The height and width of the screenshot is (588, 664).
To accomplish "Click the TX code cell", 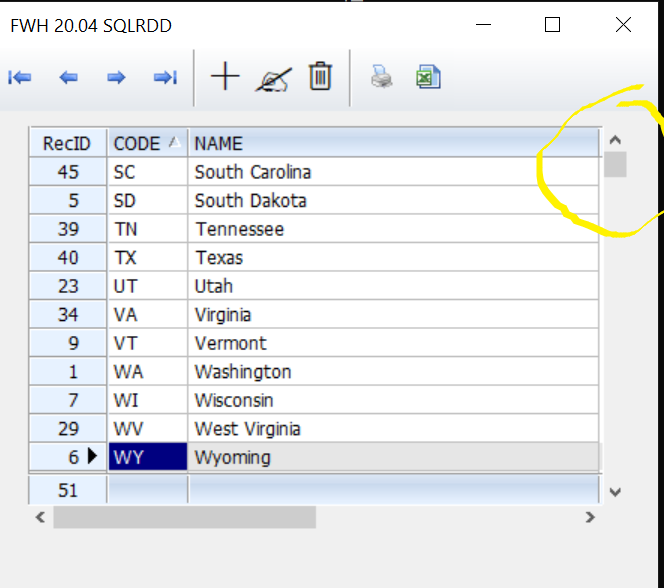I will 147,257.
